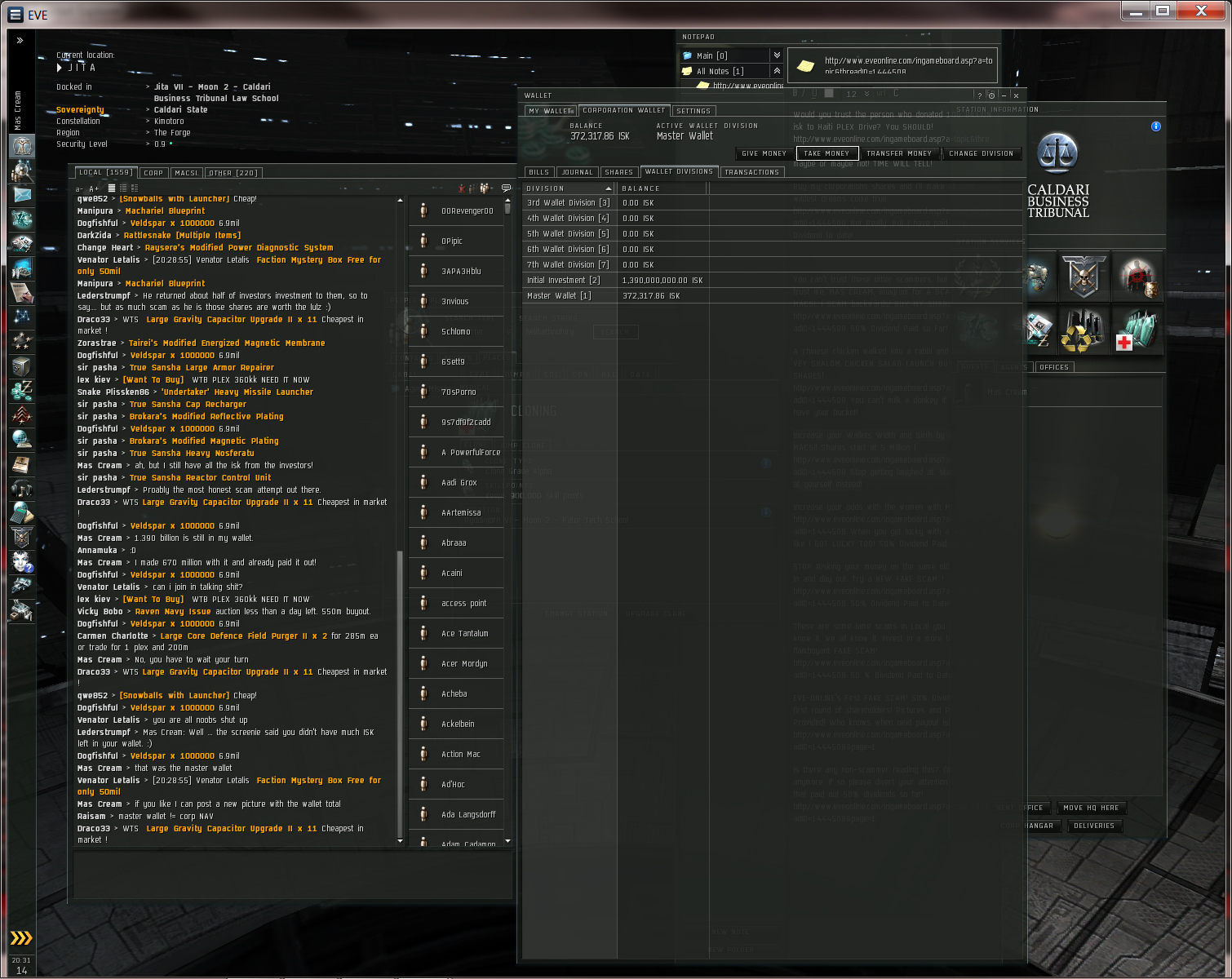This screenshot has width=1232, height=979.
Task: Open the People and Places sidebar icon
Action: [22, 171]
